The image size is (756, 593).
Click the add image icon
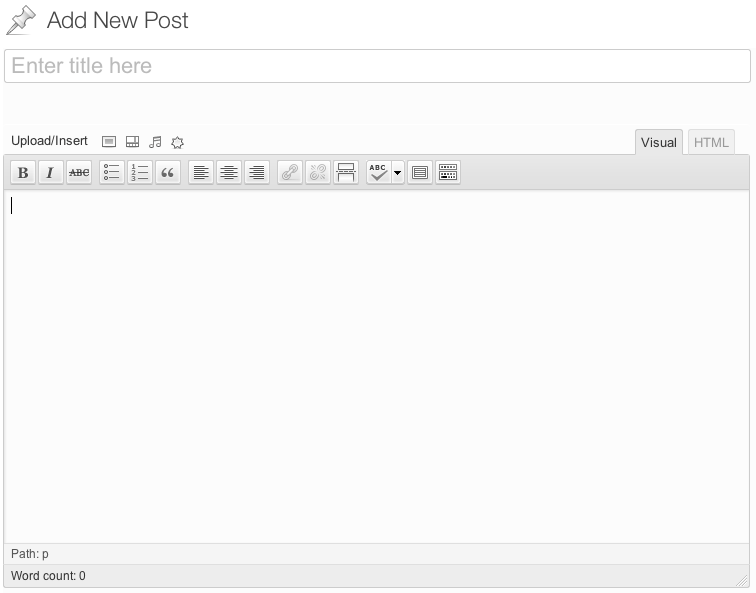[109, 142]
